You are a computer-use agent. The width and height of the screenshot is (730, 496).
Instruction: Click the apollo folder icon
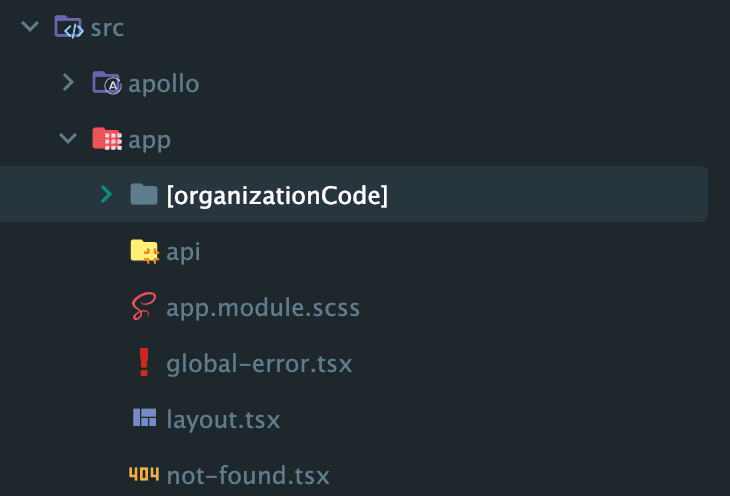click(107, 83)
